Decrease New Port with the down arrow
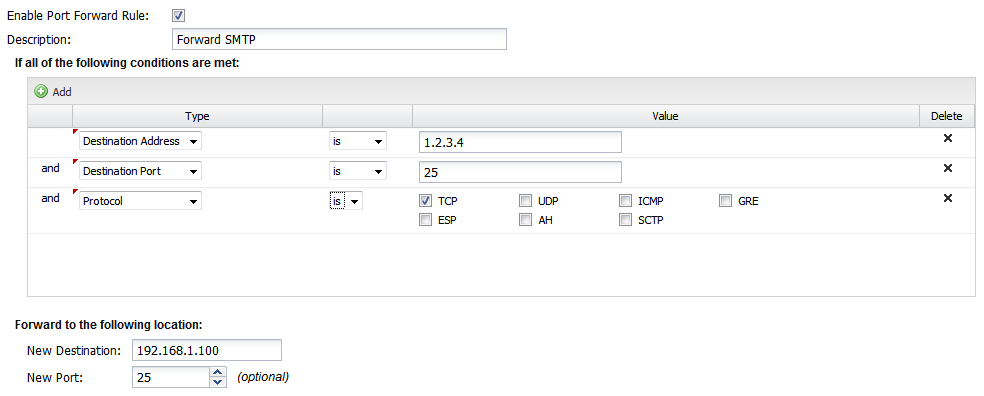 point(218,383)
